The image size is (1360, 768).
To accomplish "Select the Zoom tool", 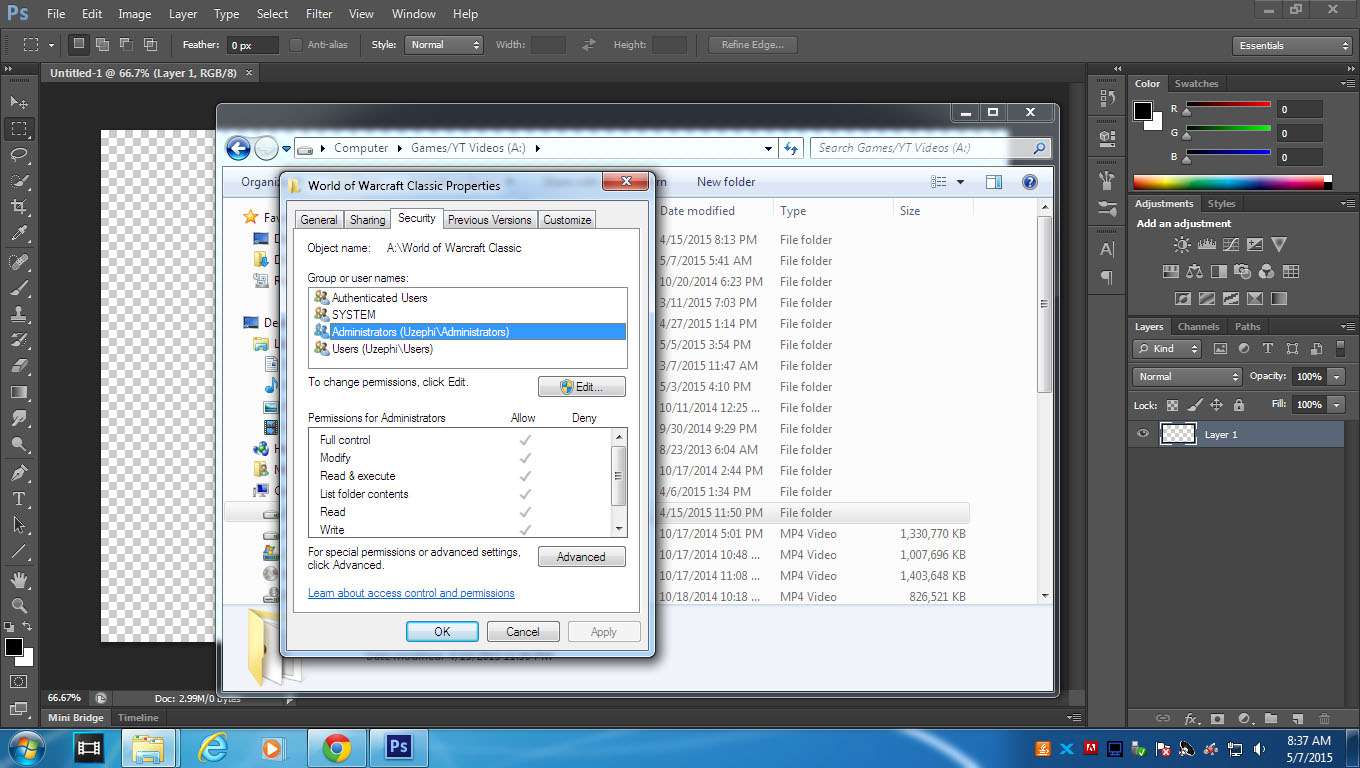I will (x=19, y=605).
